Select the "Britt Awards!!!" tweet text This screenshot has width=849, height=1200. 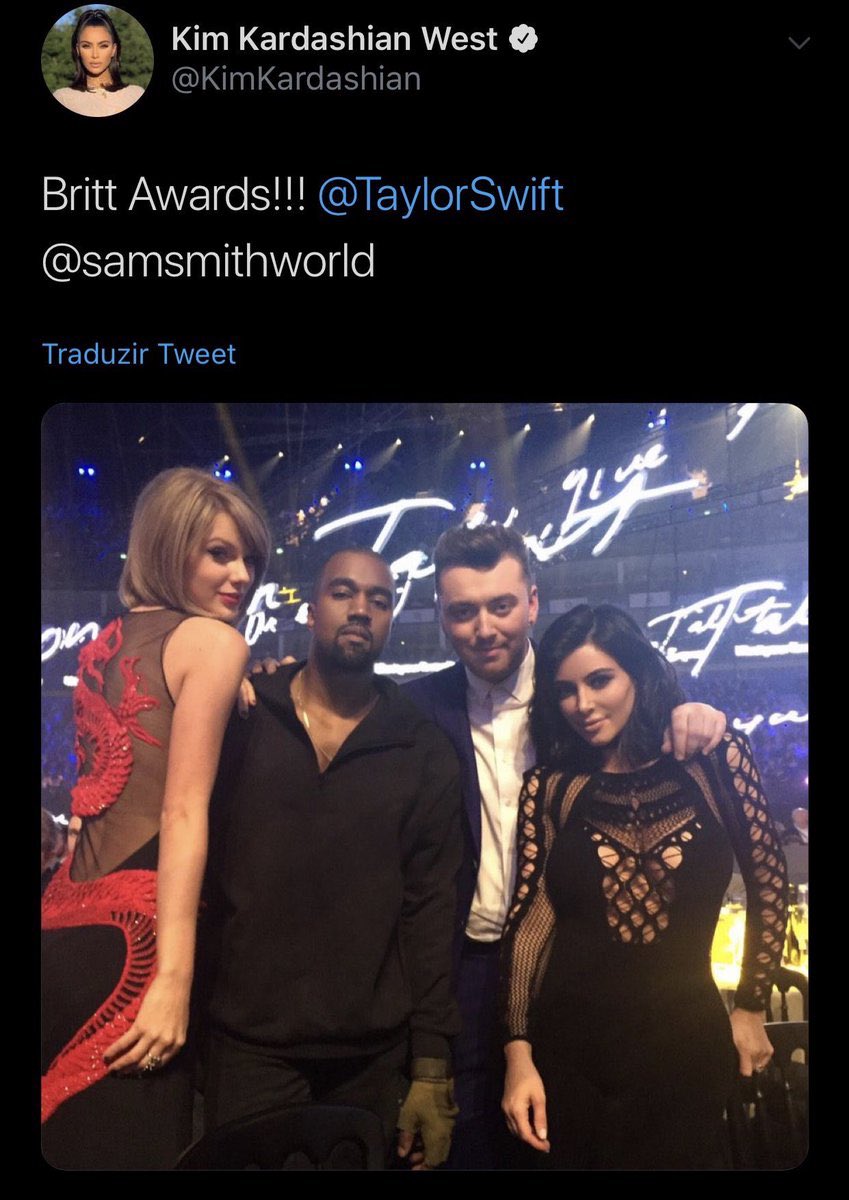coord(175,194)
